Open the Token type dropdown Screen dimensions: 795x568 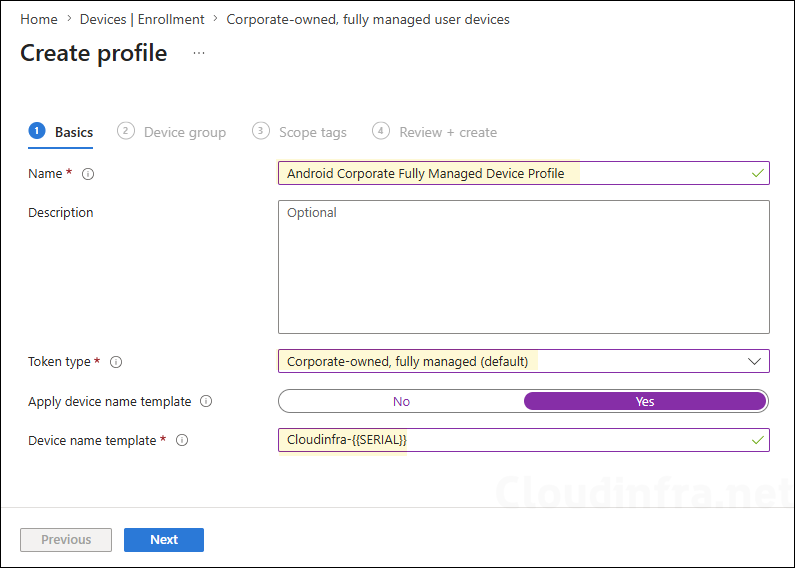pyautogui.click(x=524, y=361)
